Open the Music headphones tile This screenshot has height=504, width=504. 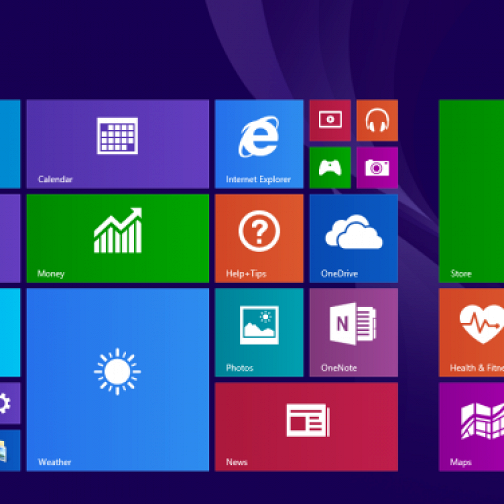pyautogui.click(x=377, y=120)
